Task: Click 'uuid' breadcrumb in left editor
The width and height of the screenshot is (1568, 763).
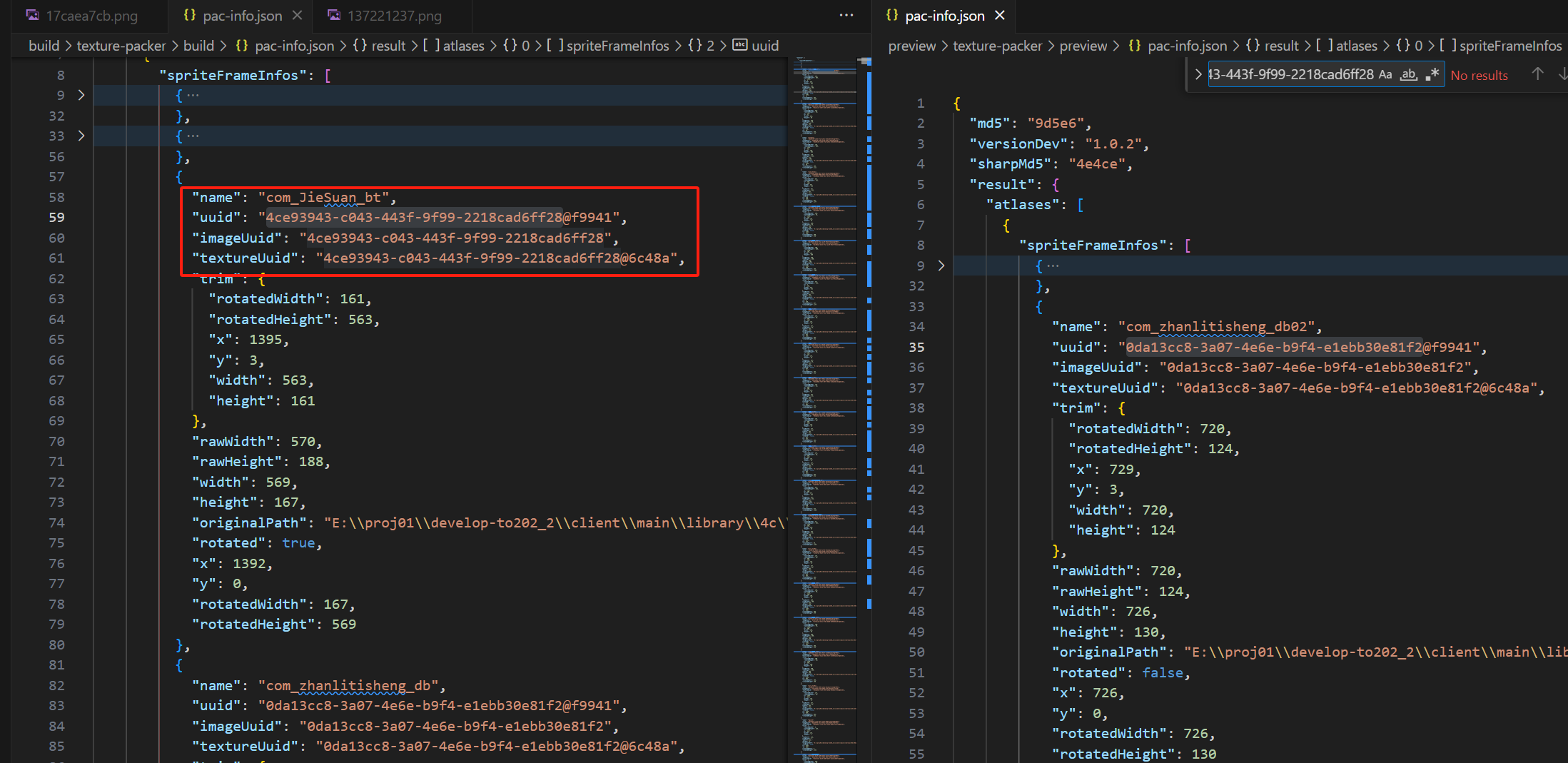Action: [x=765, y=46]
